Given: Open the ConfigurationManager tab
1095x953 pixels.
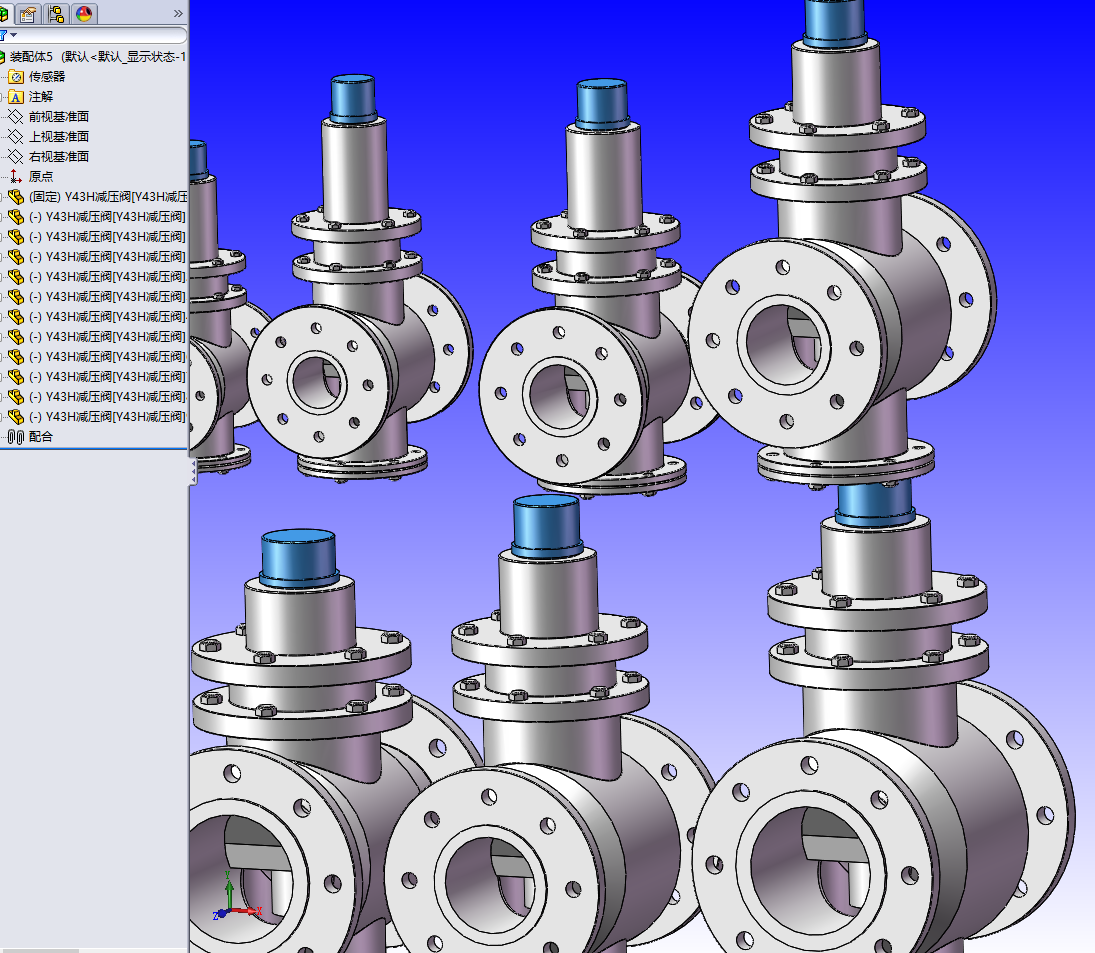Looking at the screenshot, I should coord(57,13).
